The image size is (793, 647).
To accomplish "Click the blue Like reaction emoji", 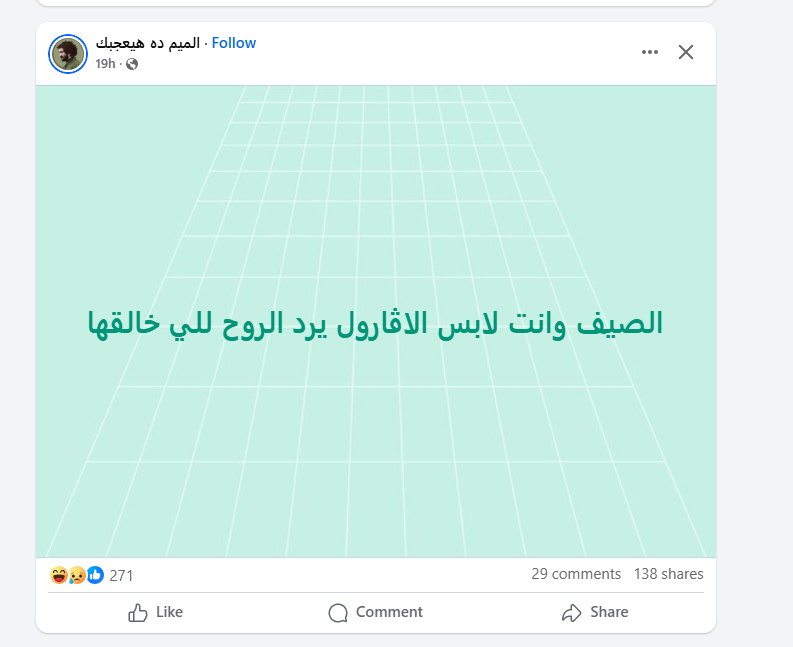I will pos(95,575).
